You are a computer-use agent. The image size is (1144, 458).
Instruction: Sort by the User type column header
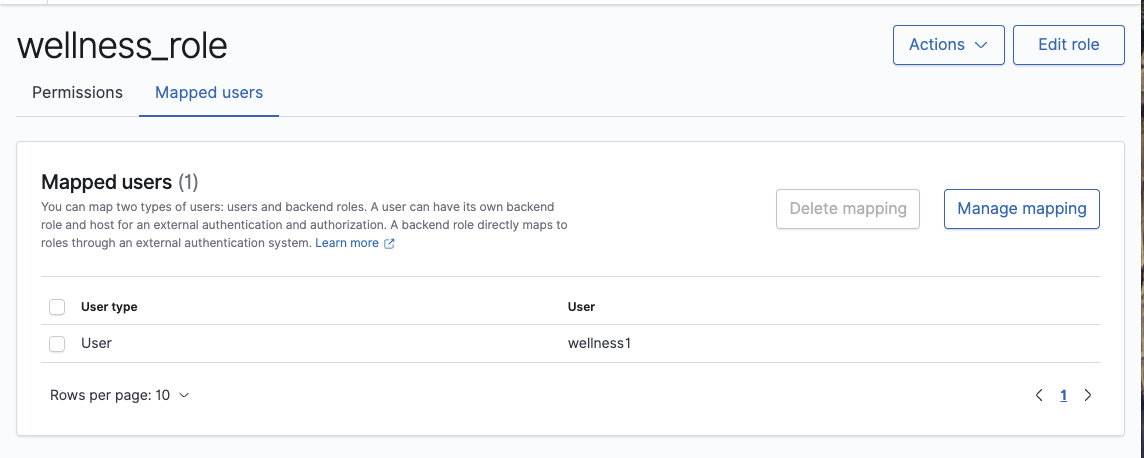109,307
